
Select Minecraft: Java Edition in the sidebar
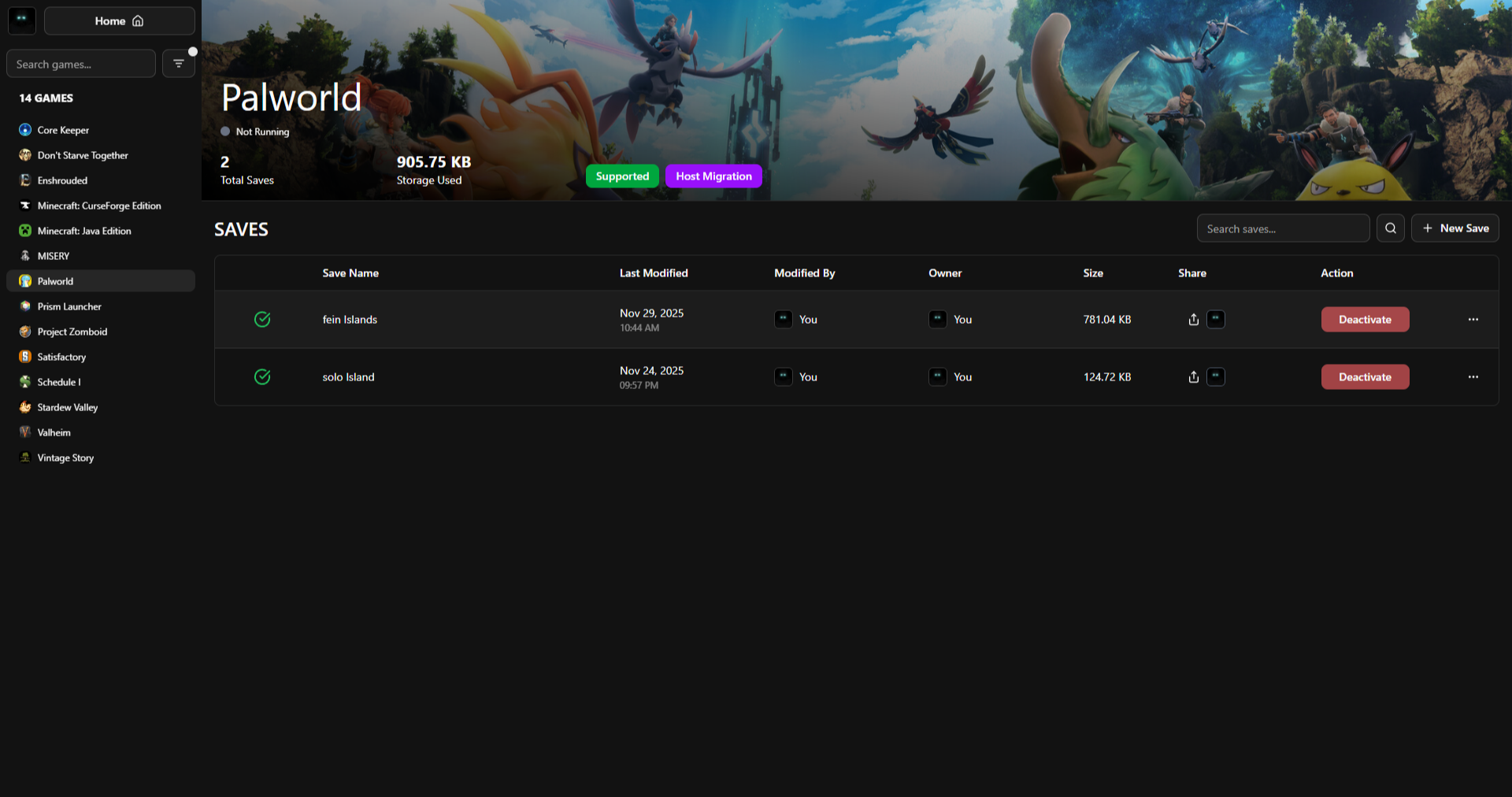pyautogui.click(x=101, y=231)
